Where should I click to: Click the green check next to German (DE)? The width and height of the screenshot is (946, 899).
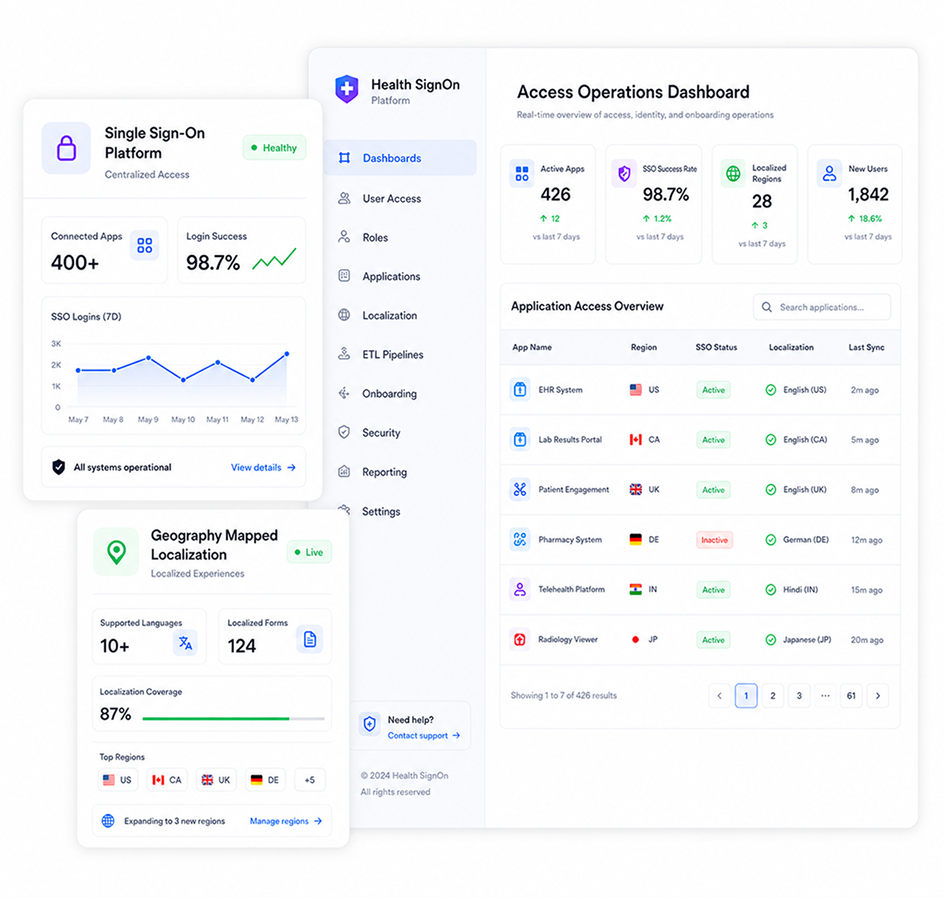click(770, 539)
